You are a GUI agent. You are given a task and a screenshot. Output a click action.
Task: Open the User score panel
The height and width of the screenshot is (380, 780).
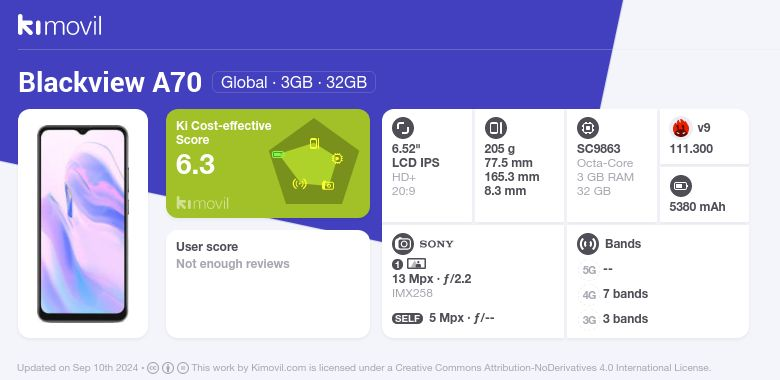coord(268,284)
